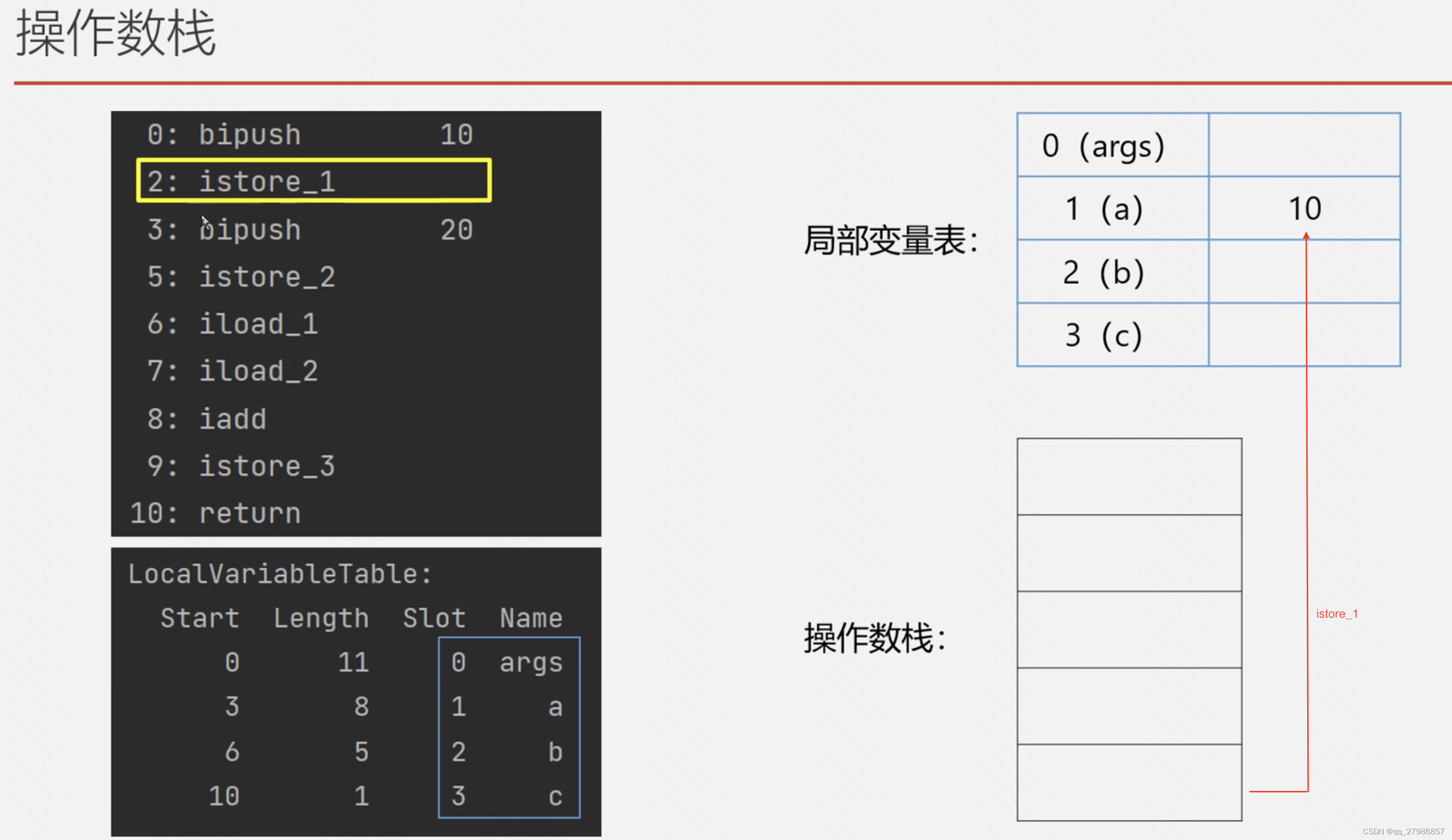Click the '3 (c)' cell

[x=1113, y=335]
